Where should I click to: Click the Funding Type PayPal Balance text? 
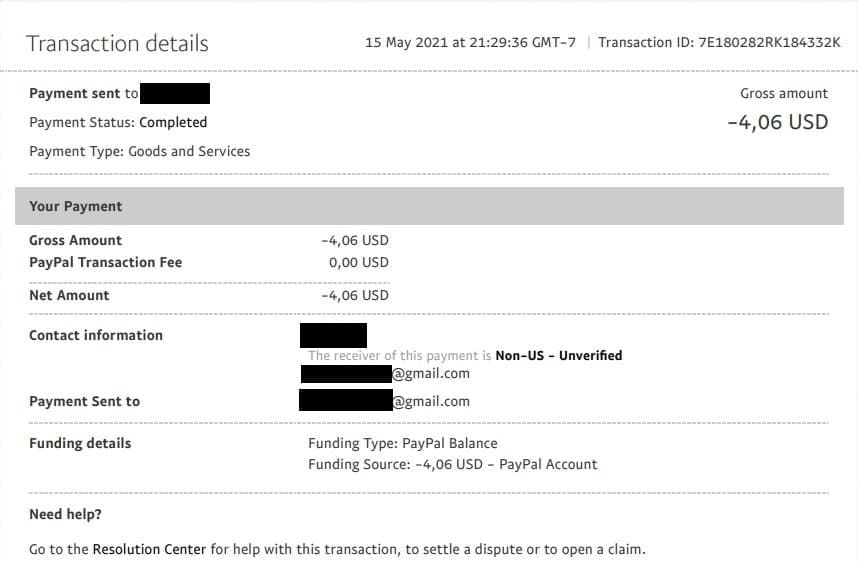click(x=402, y=442)
